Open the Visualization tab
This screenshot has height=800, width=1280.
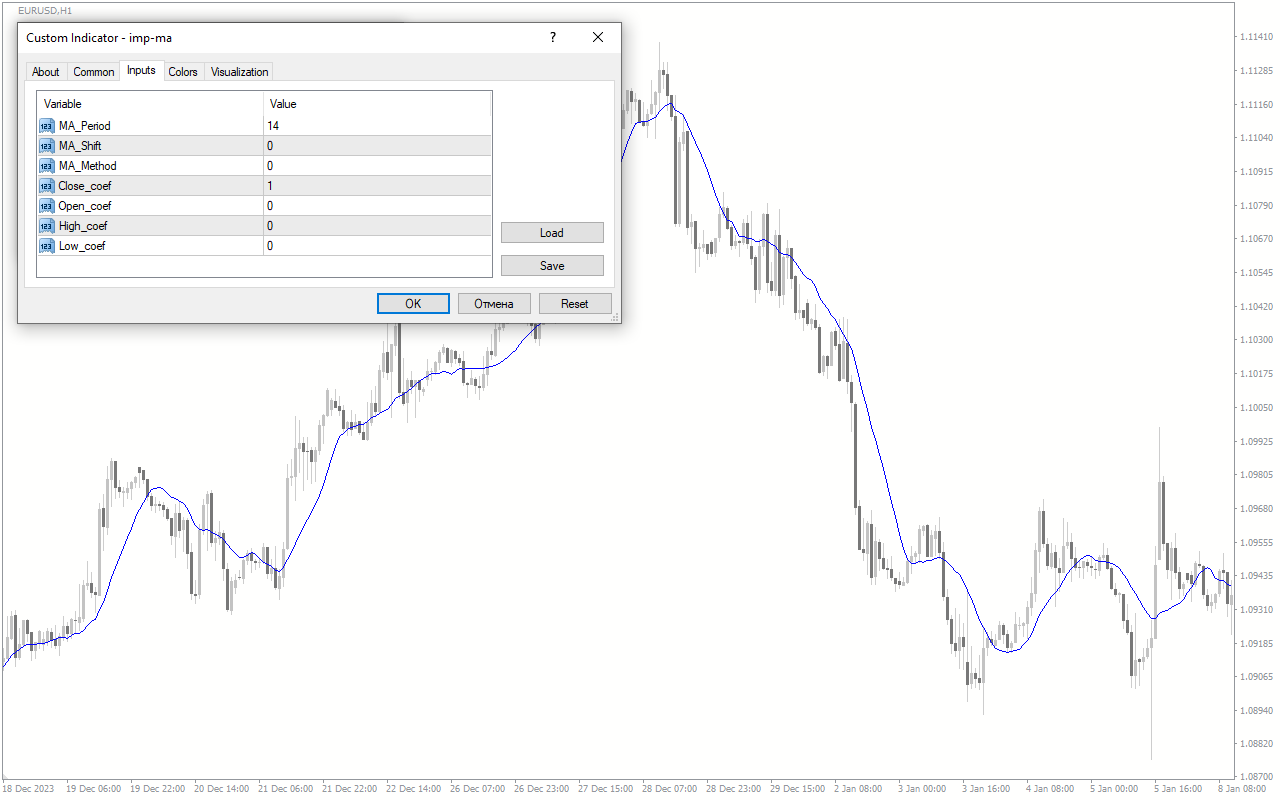240,72
